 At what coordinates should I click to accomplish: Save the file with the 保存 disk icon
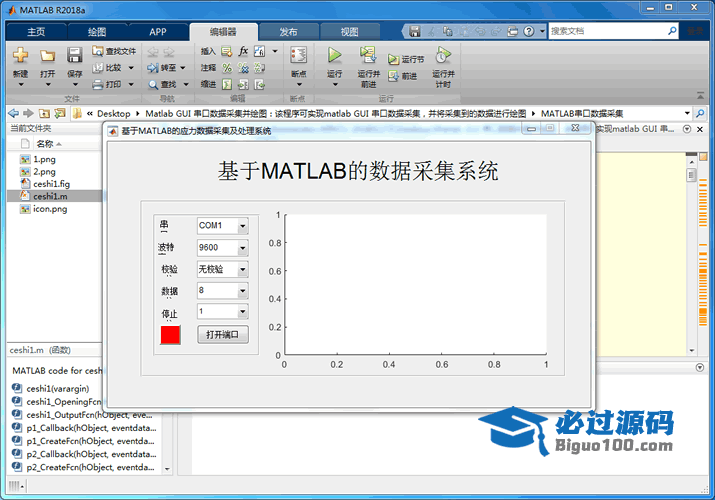[75, 55]
